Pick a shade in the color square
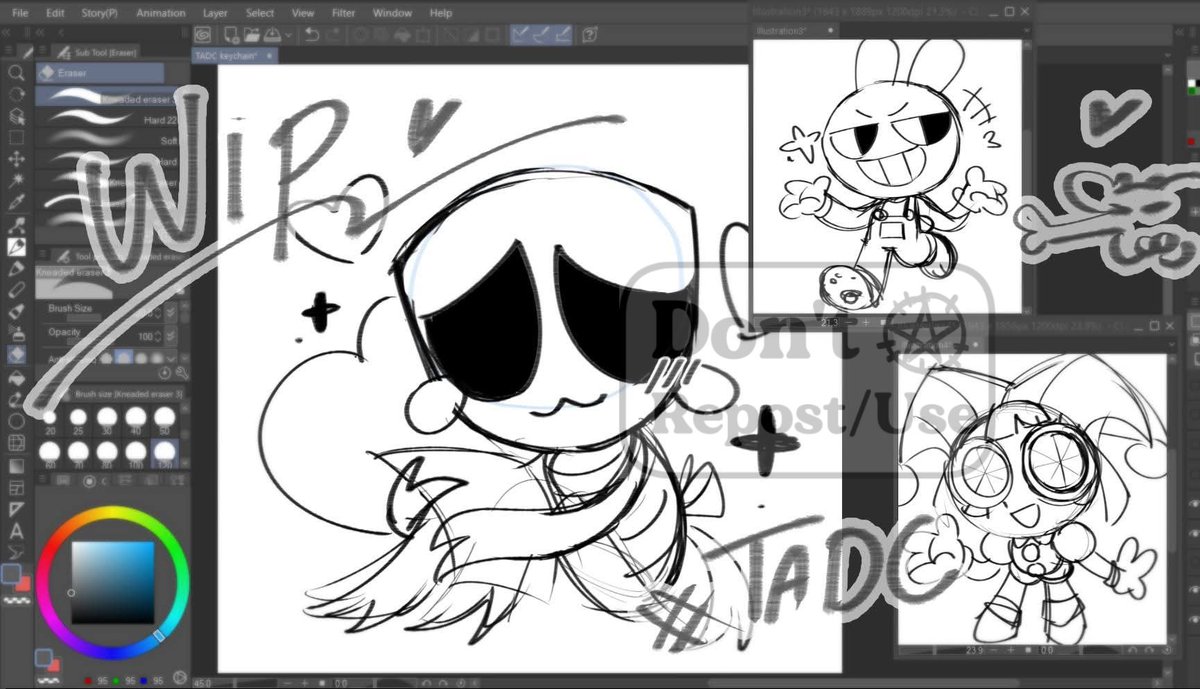Image resolution: width=1200 pixels, height=689 pixels. click(x=112, y=583)
